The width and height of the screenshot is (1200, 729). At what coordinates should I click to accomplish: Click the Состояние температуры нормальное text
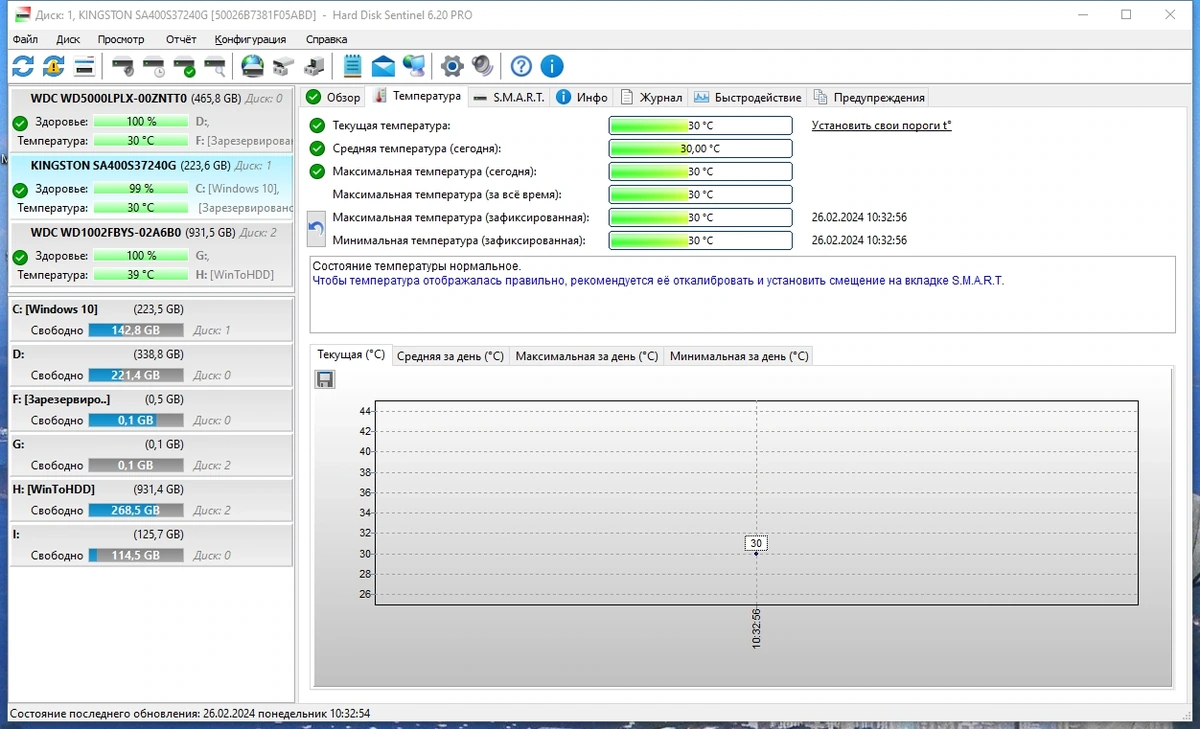(417, 266)
